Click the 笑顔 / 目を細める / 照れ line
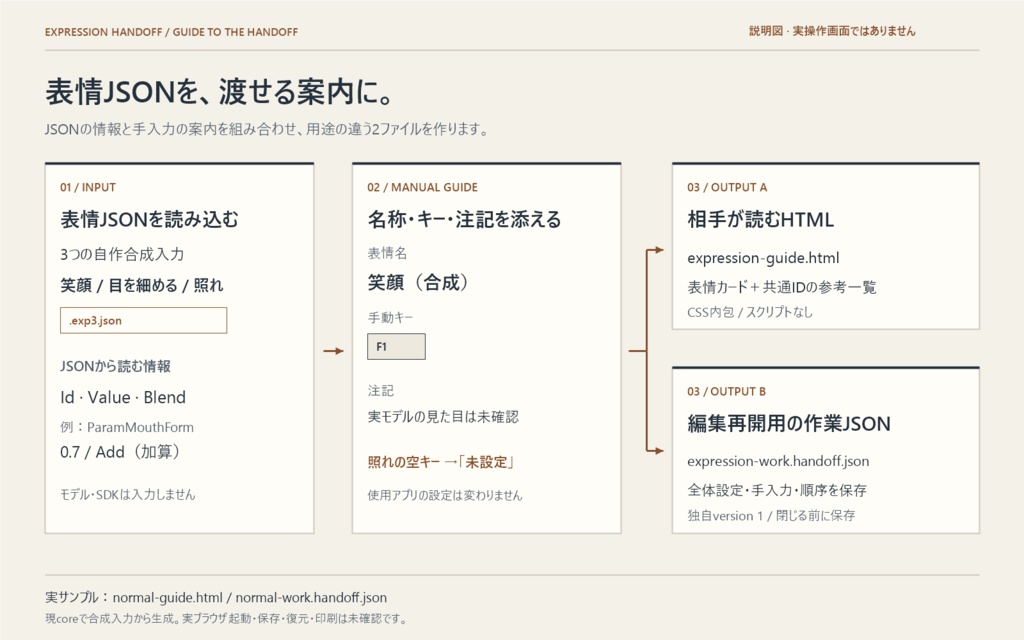1024x640 pixels. tap(142, 285)
